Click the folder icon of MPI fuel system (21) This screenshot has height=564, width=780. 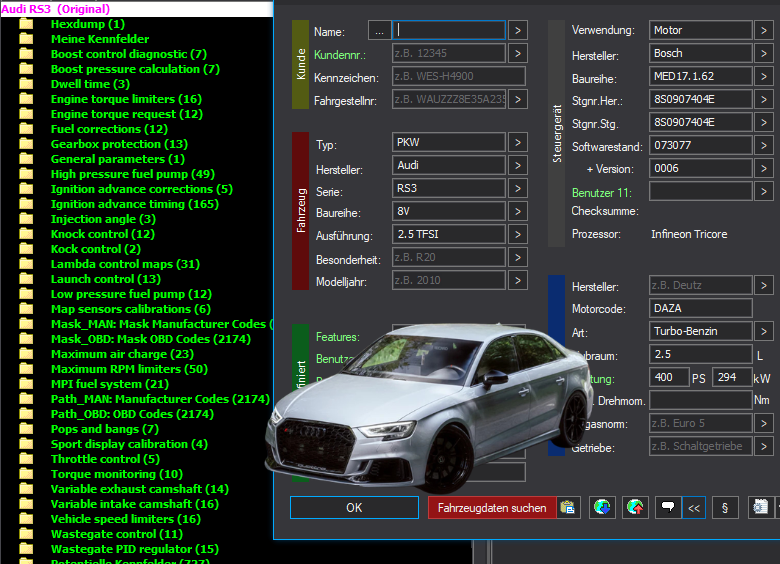[26, 384]
